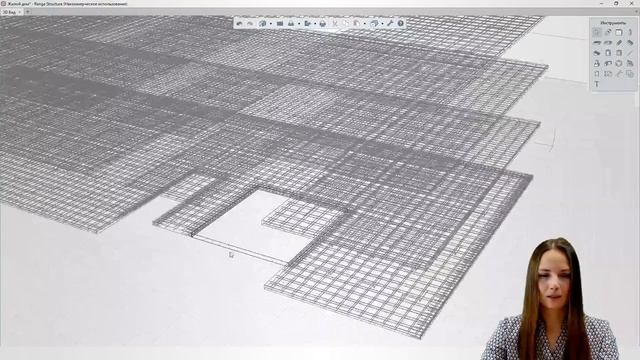Open dropdown arrow beside the 3D box icon
The height and width of the screenshot is (360, 640).
(x=382, y=24)
